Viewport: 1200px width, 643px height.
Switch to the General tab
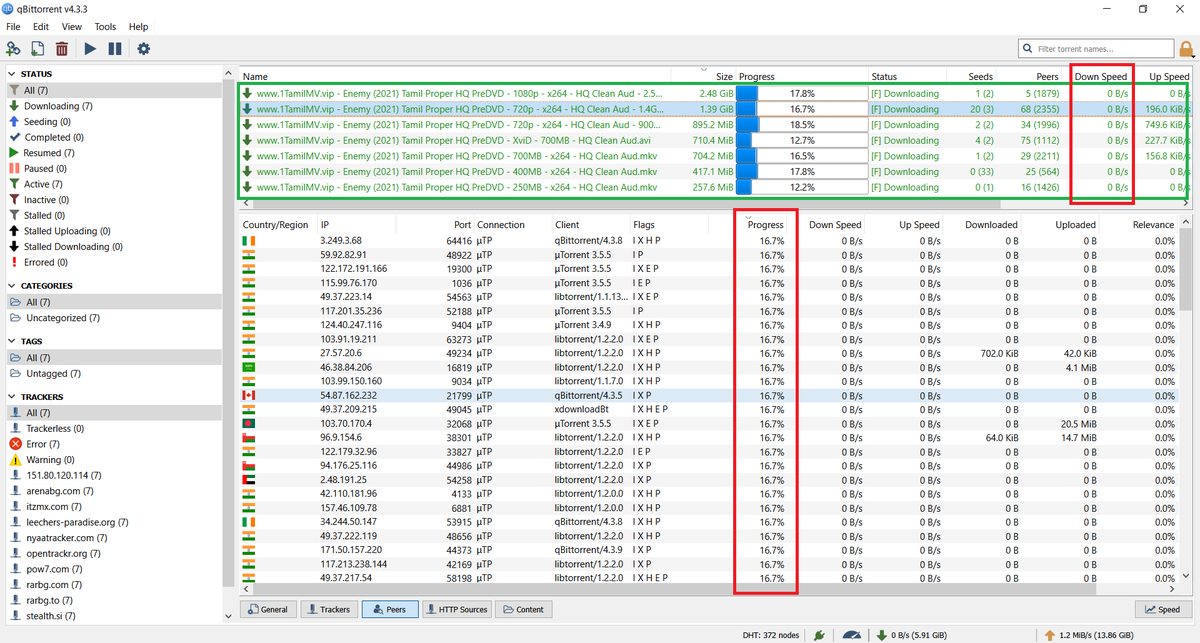click(x=268, y=609)
